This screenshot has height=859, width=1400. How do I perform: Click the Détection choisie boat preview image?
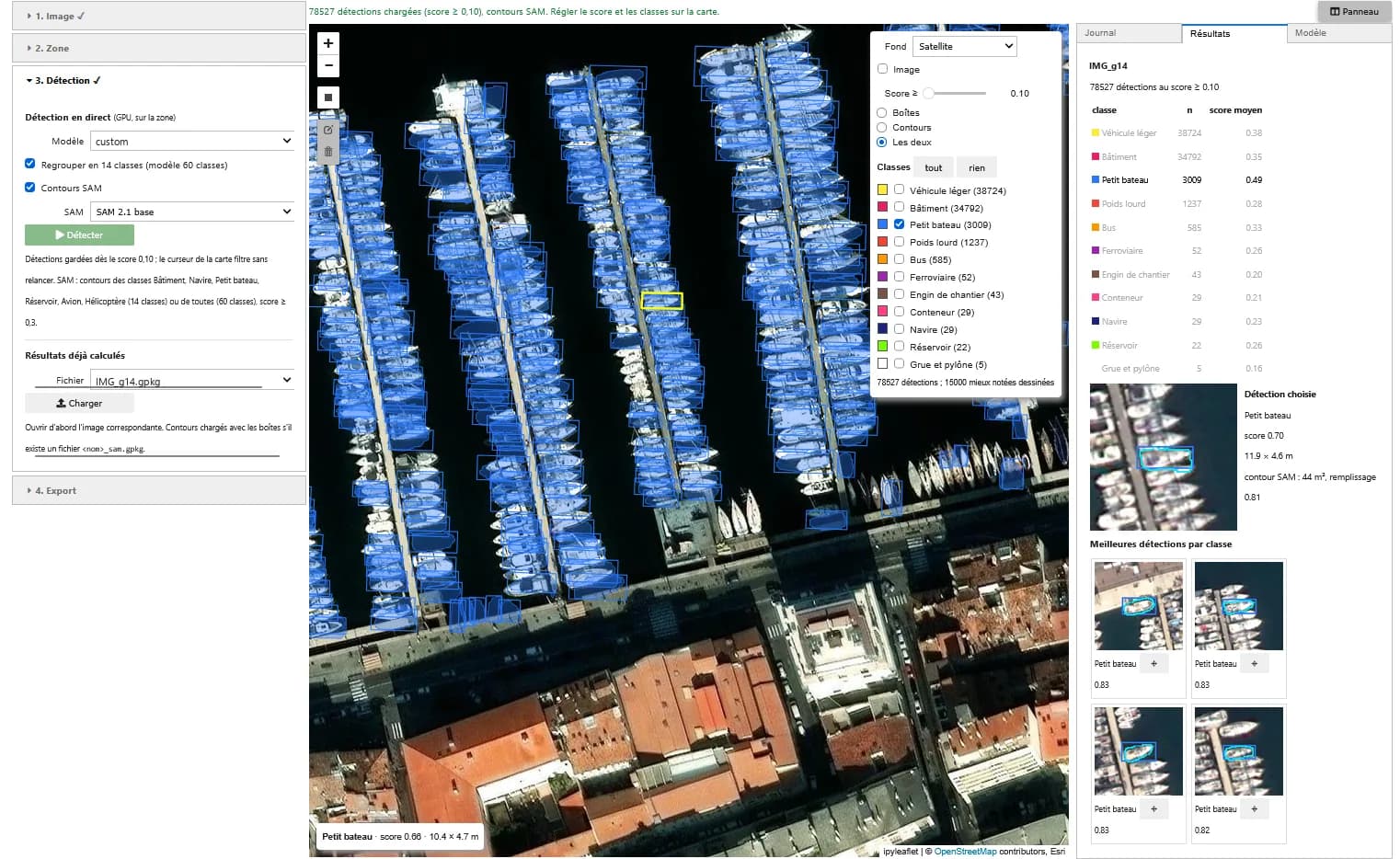[1163, 457]
